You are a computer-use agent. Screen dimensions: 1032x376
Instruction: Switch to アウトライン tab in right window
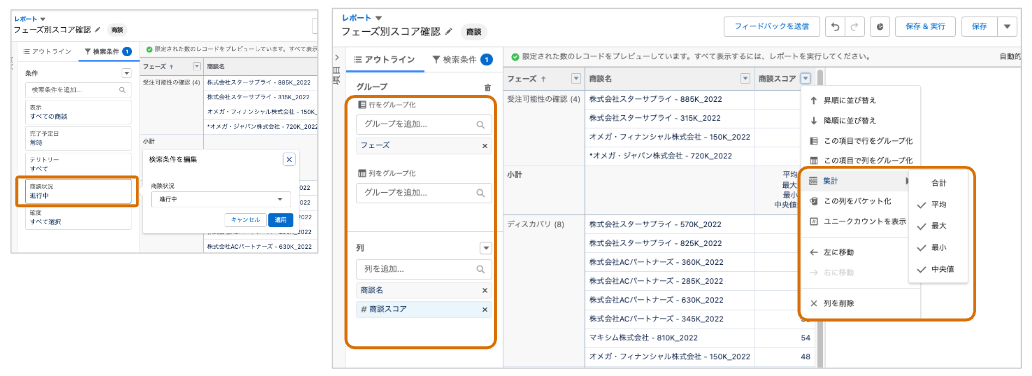[x=384, y=59]
